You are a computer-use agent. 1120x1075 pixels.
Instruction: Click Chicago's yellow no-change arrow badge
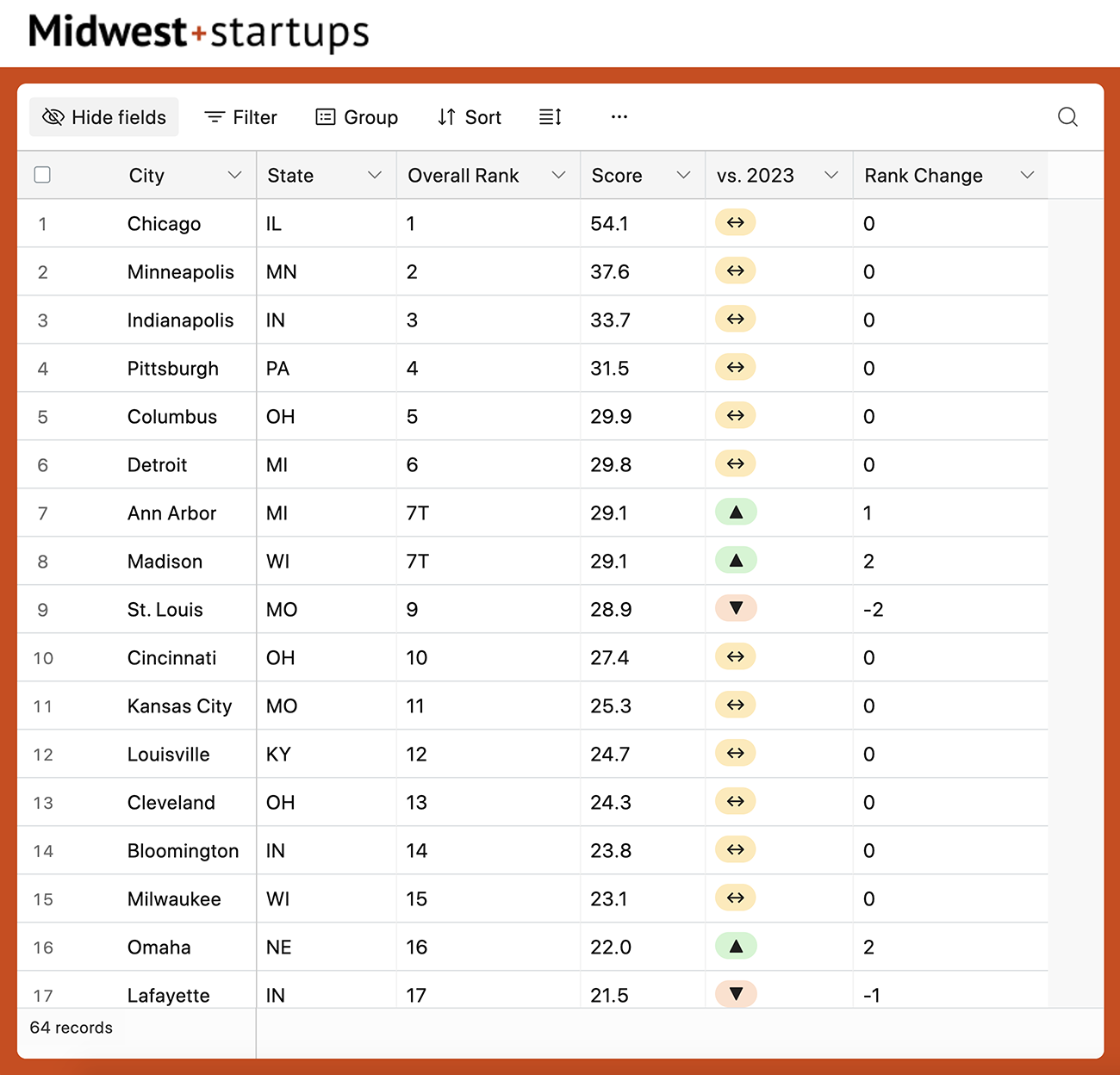click(736, 223)
